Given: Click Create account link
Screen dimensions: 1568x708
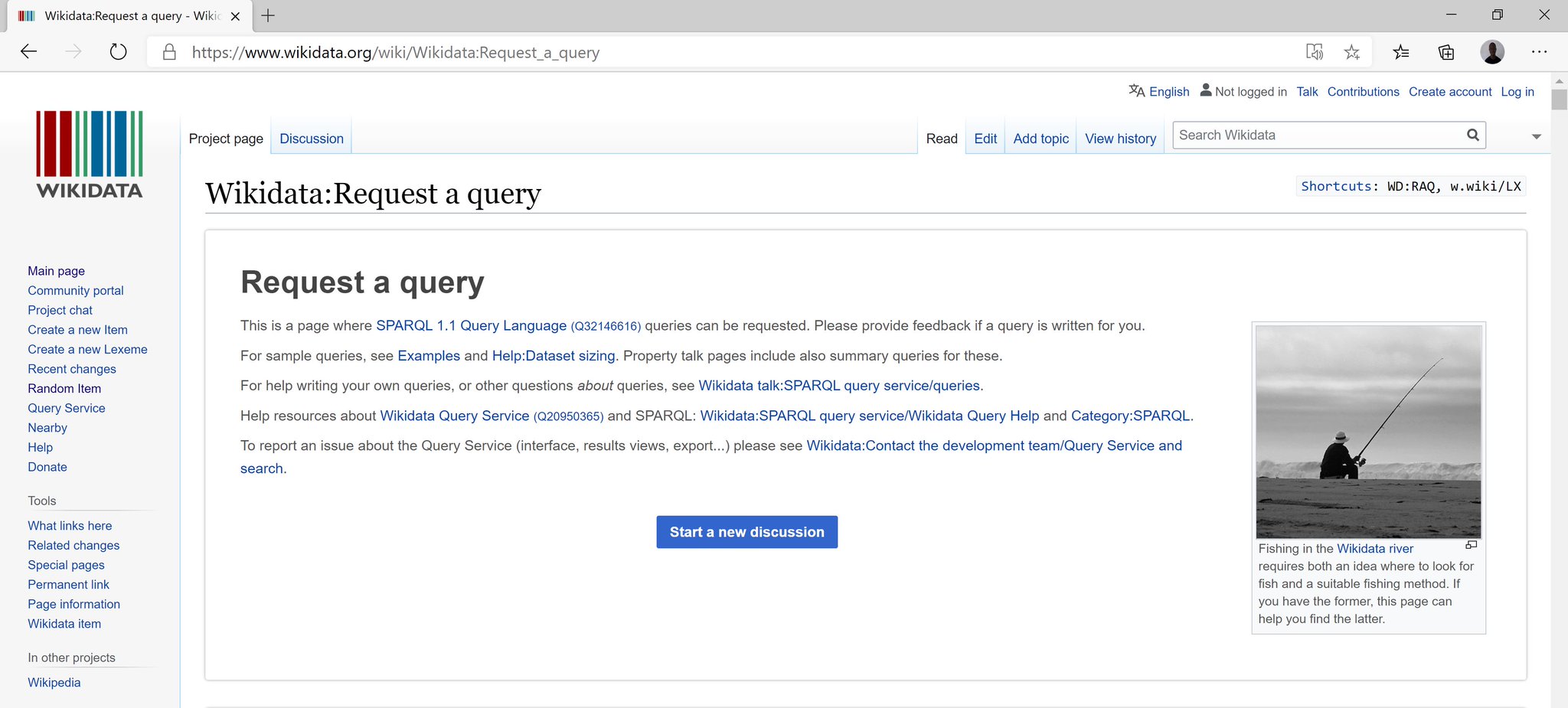Looking at the screenshot, I should point(1450,92).
